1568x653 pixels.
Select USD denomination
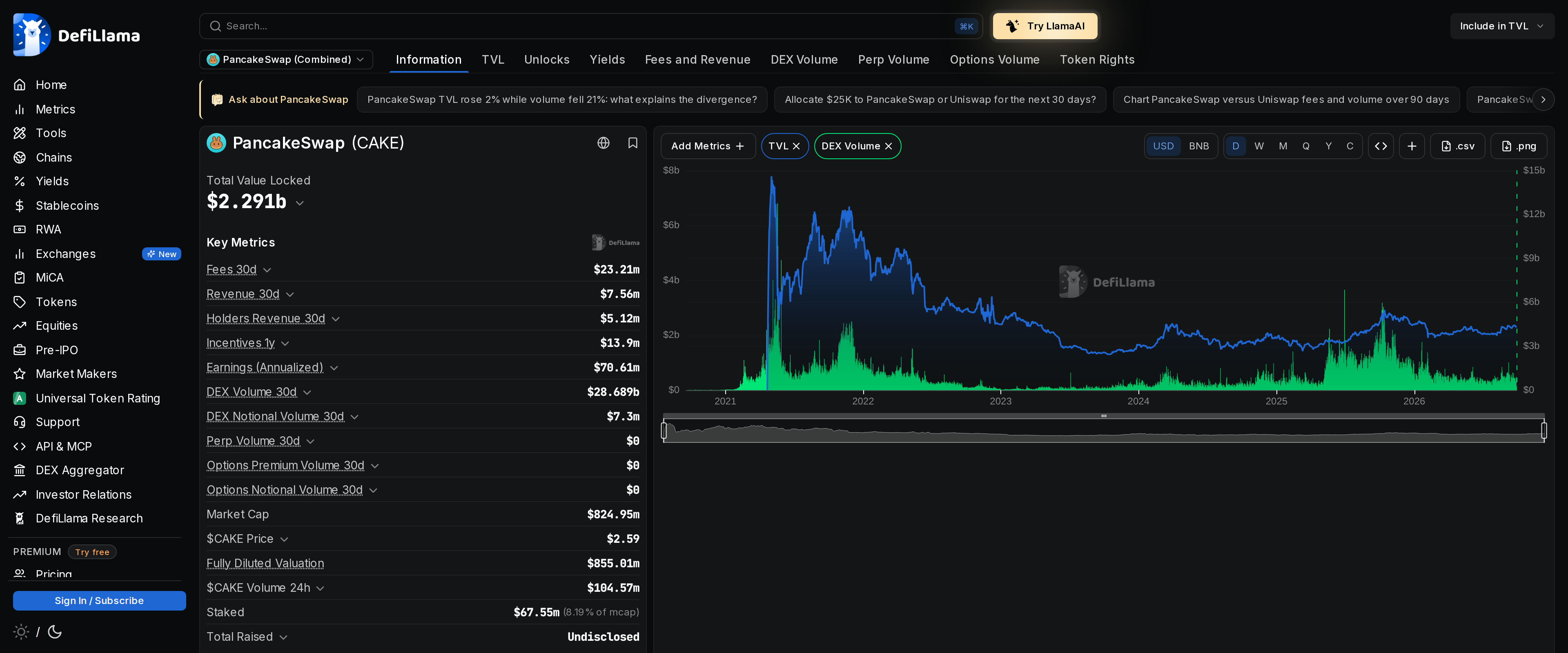[x=1163, y=146]
